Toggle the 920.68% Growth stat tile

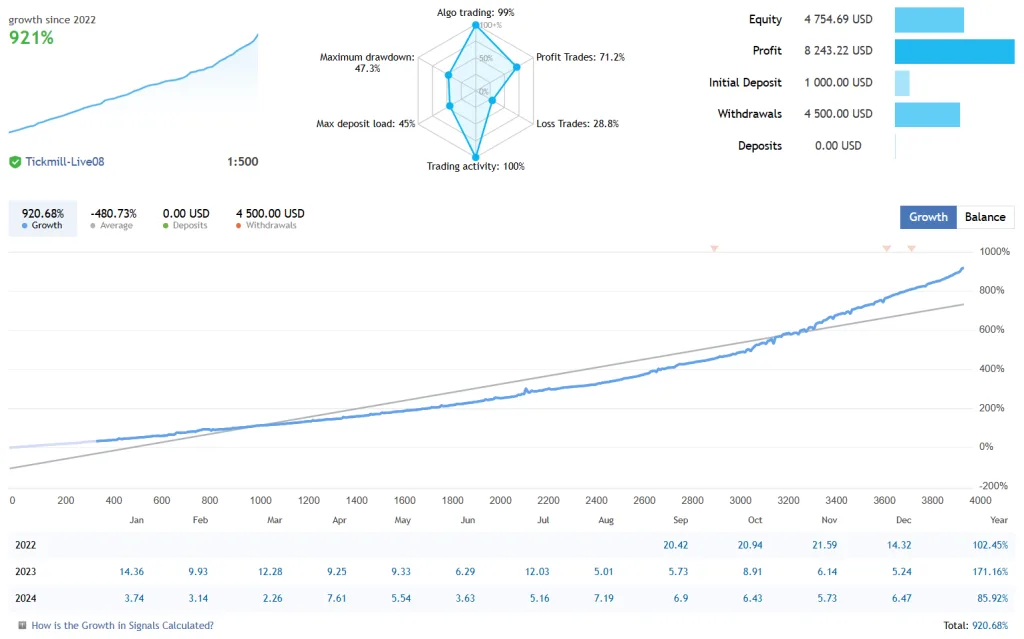(x=42, y=217)
